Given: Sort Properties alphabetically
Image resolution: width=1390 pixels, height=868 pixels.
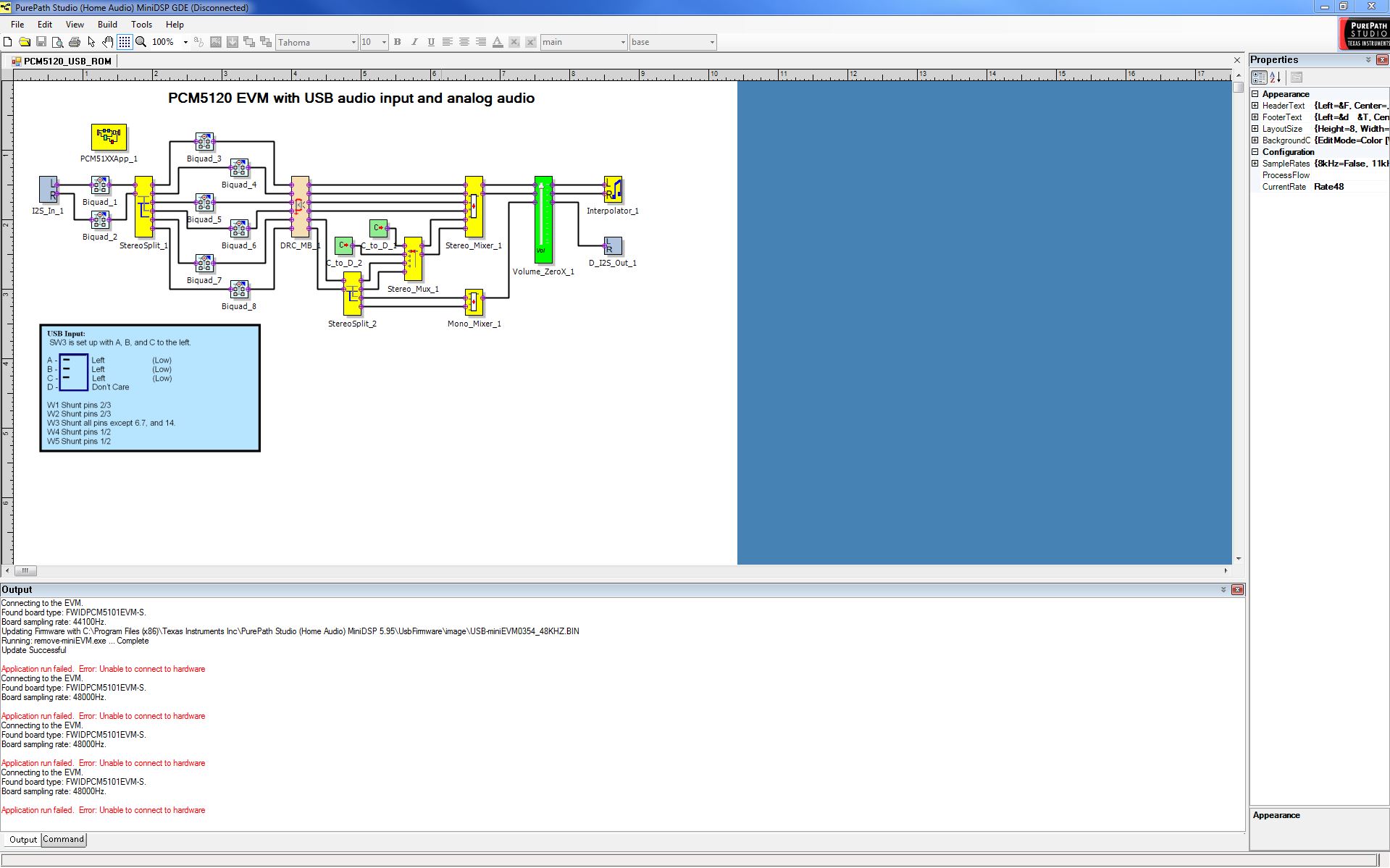Looking at the screenshot, I should pos(1276,77).
